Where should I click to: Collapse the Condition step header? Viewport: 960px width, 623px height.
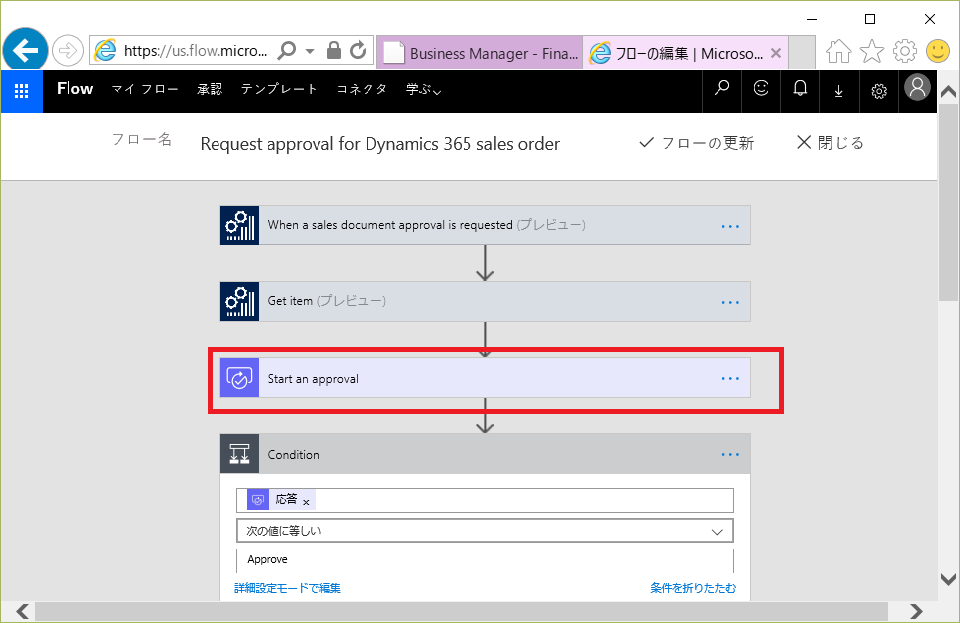point(485,453)
